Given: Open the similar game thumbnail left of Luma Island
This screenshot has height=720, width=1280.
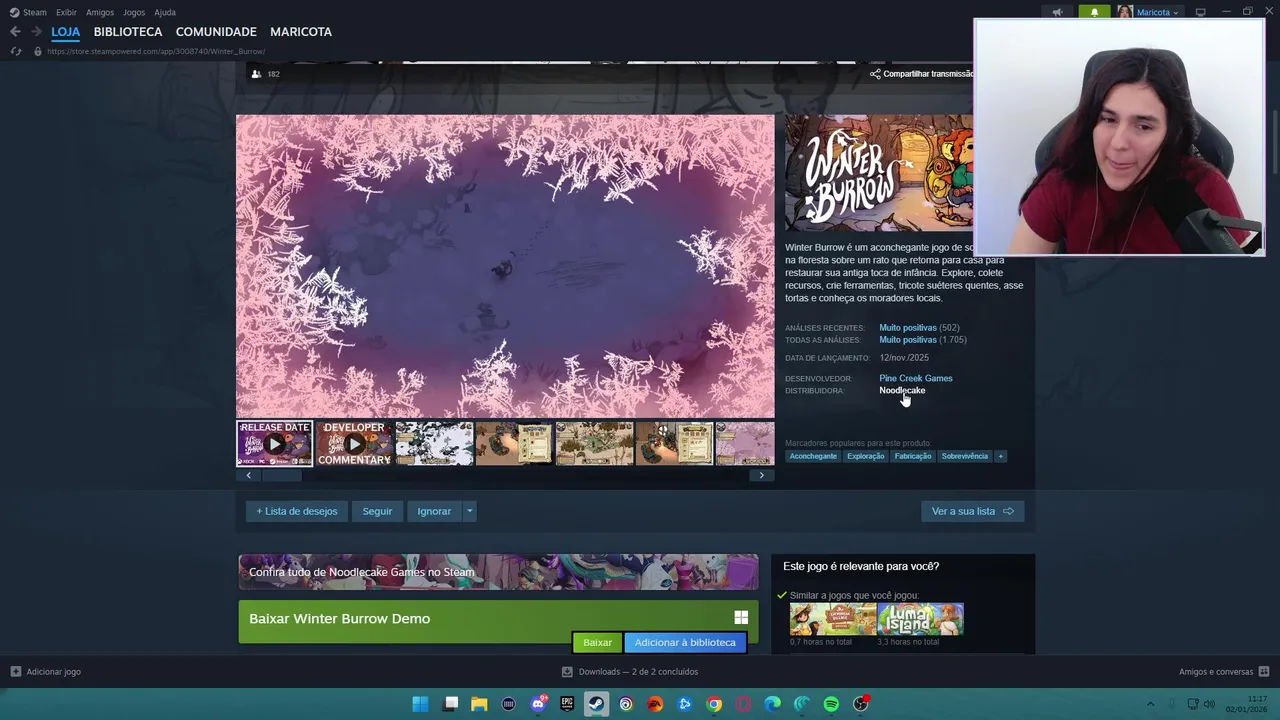Looking at the screenshot, I should click(833, 619).
